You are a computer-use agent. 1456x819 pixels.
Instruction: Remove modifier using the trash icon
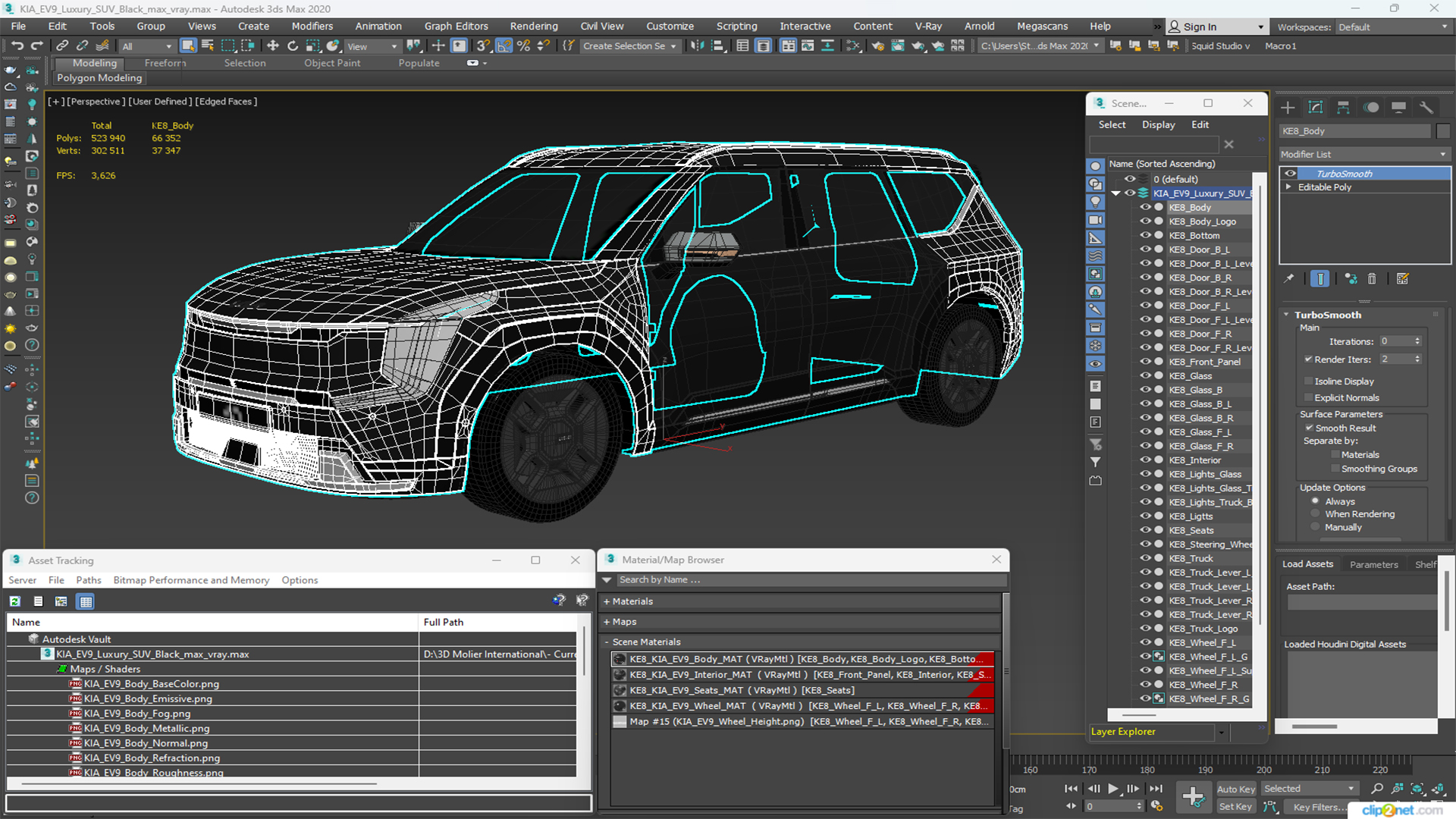[1372, 279]
